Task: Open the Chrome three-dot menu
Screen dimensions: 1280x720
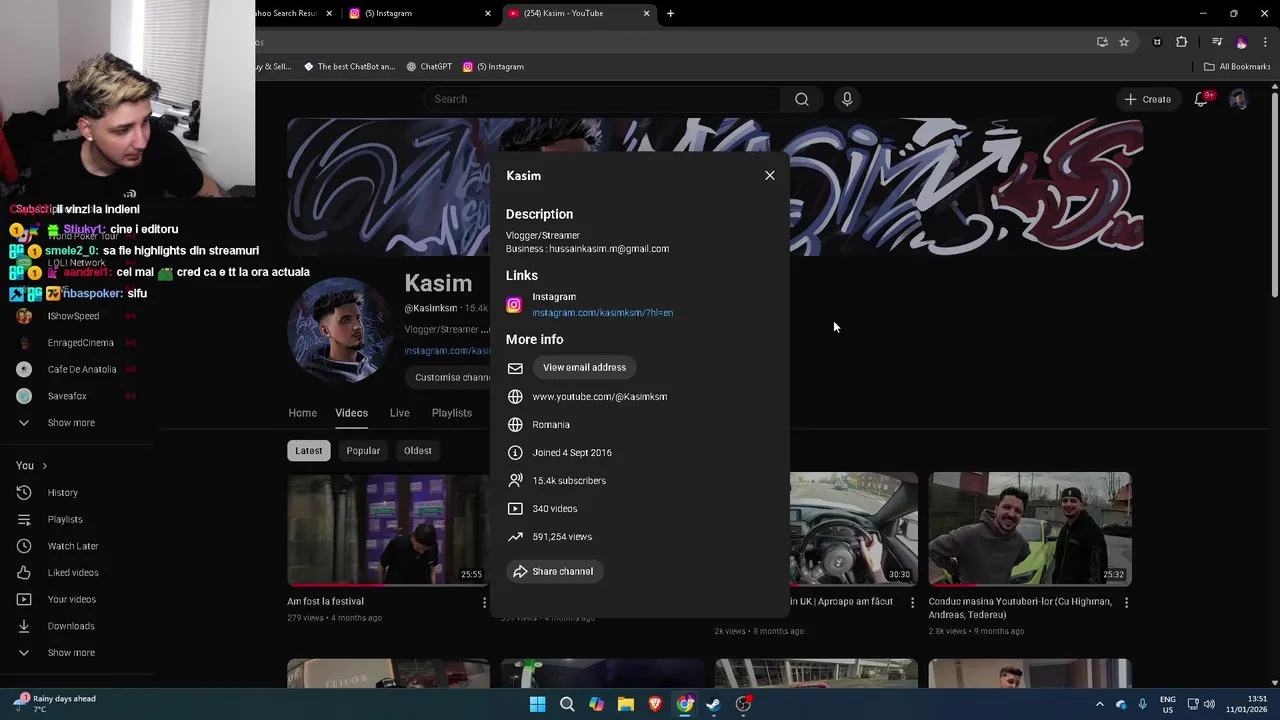Action: tap(1266, 42)
